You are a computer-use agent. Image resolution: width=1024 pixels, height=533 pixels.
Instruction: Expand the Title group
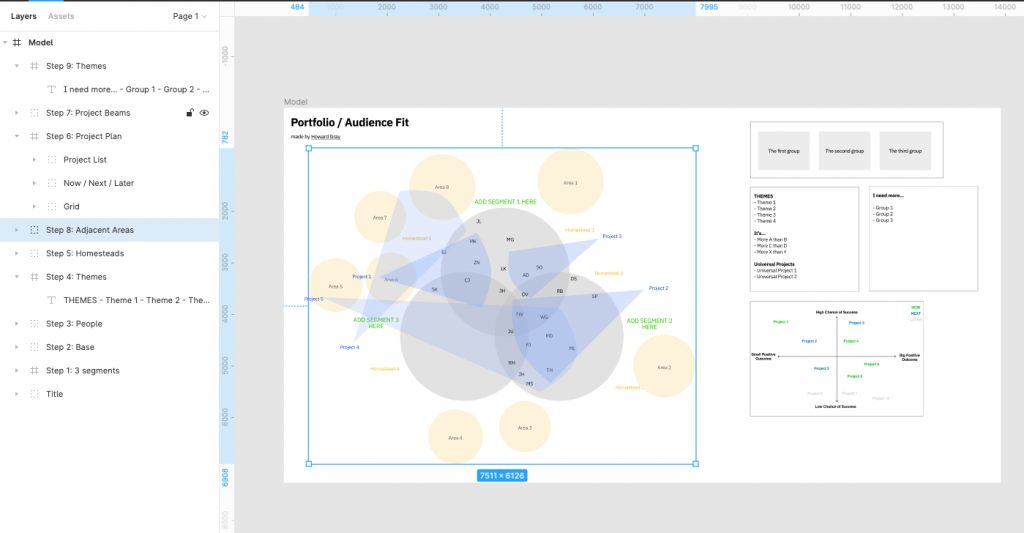(17, 394)
